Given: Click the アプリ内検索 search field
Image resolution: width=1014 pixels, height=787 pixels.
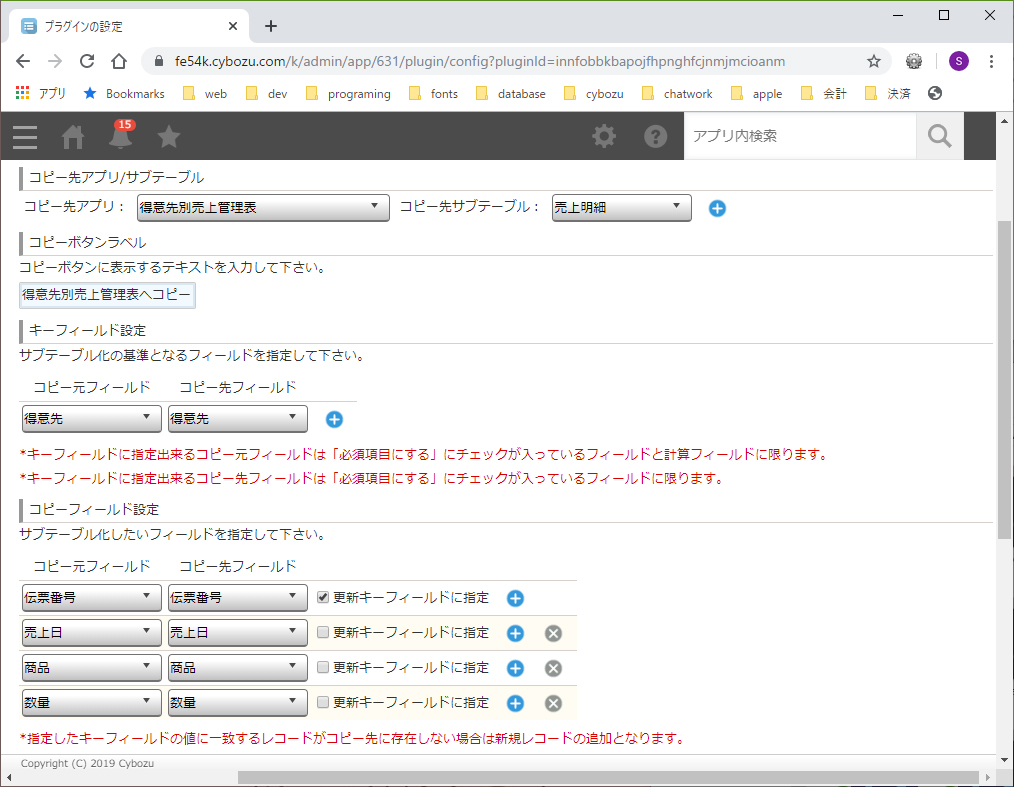Looking at the screenshot, I should tap(800, 136).
